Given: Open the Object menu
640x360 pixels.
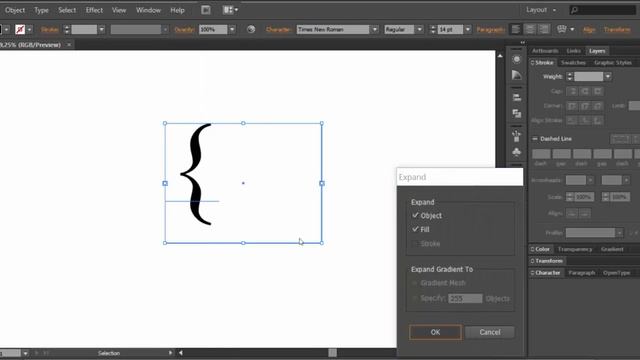Looking at the screenshot, I should [15, 10].
